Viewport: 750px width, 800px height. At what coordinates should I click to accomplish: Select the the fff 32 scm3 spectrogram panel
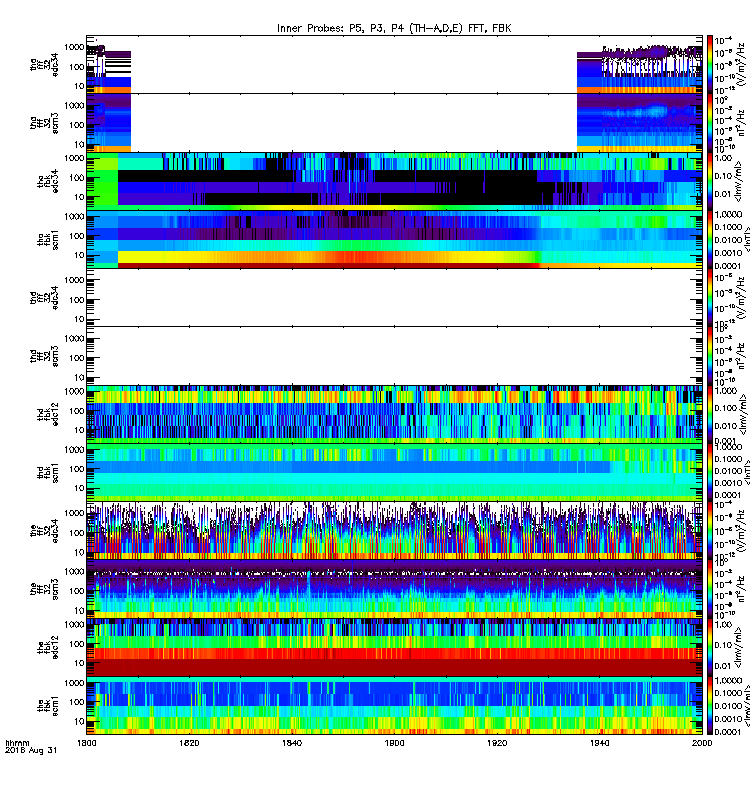[x=394, y=589]
